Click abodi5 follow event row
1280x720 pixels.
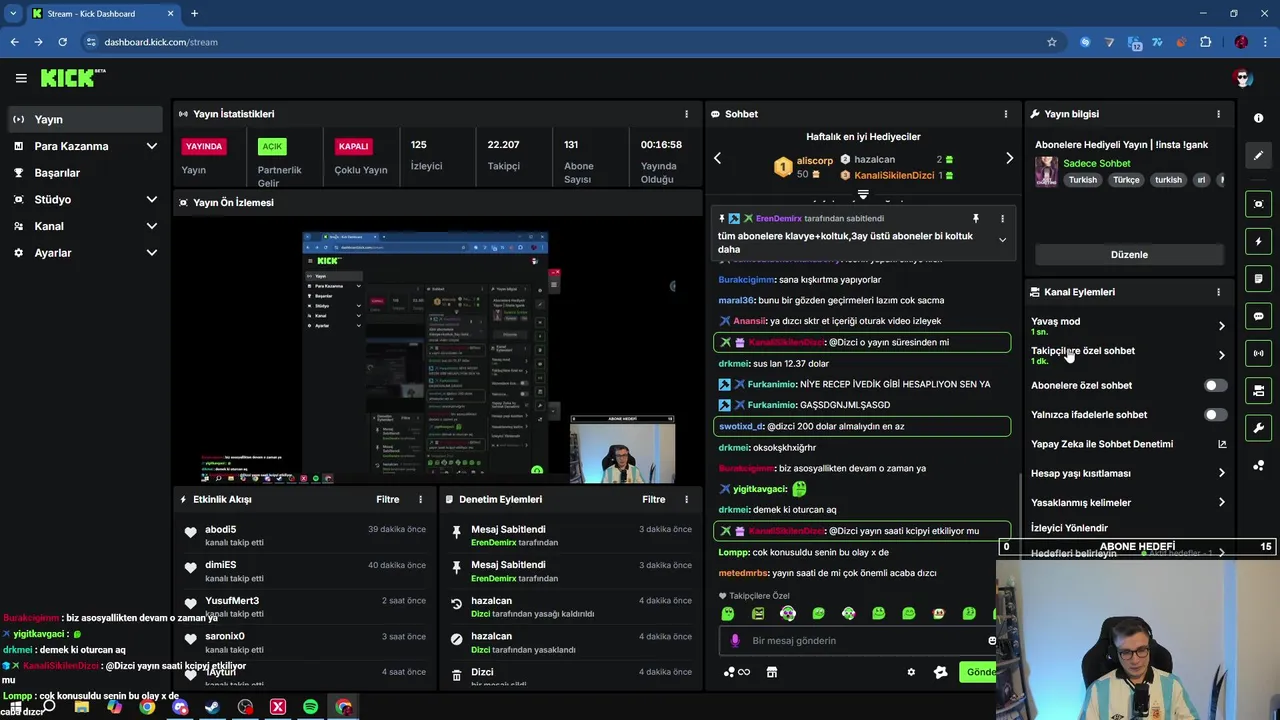(x=305, y=536)
